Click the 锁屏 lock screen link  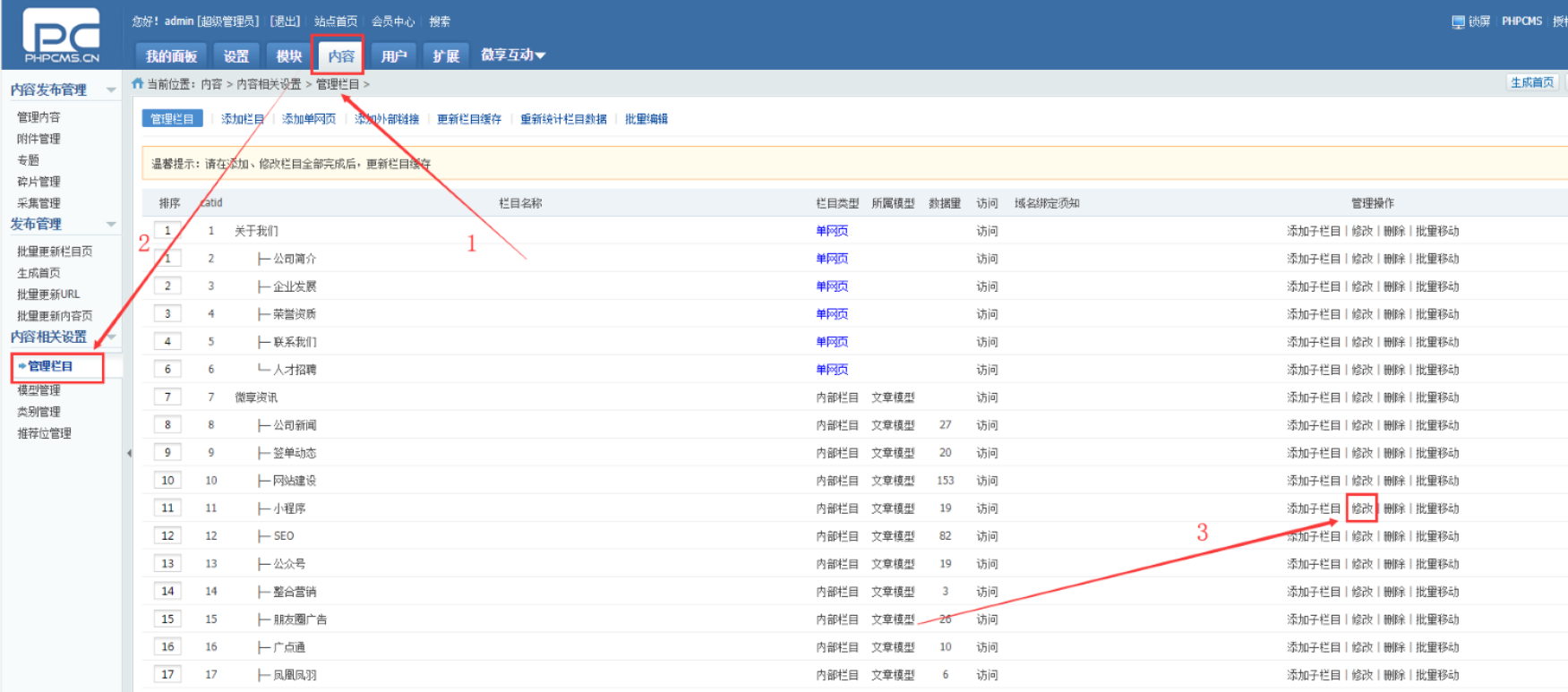(x=1479, y=21)
